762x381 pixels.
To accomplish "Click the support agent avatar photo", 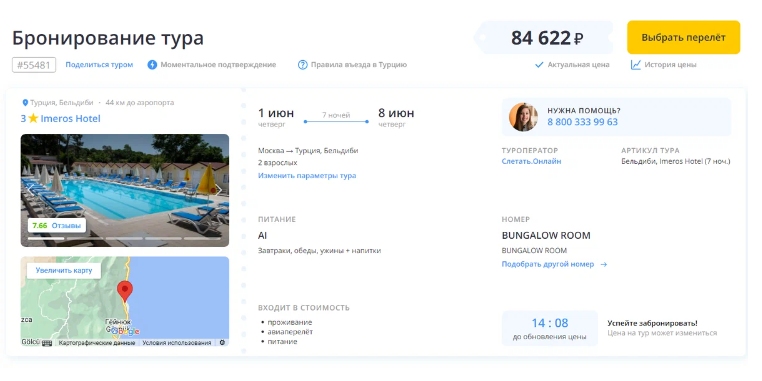I will [523, 117].
